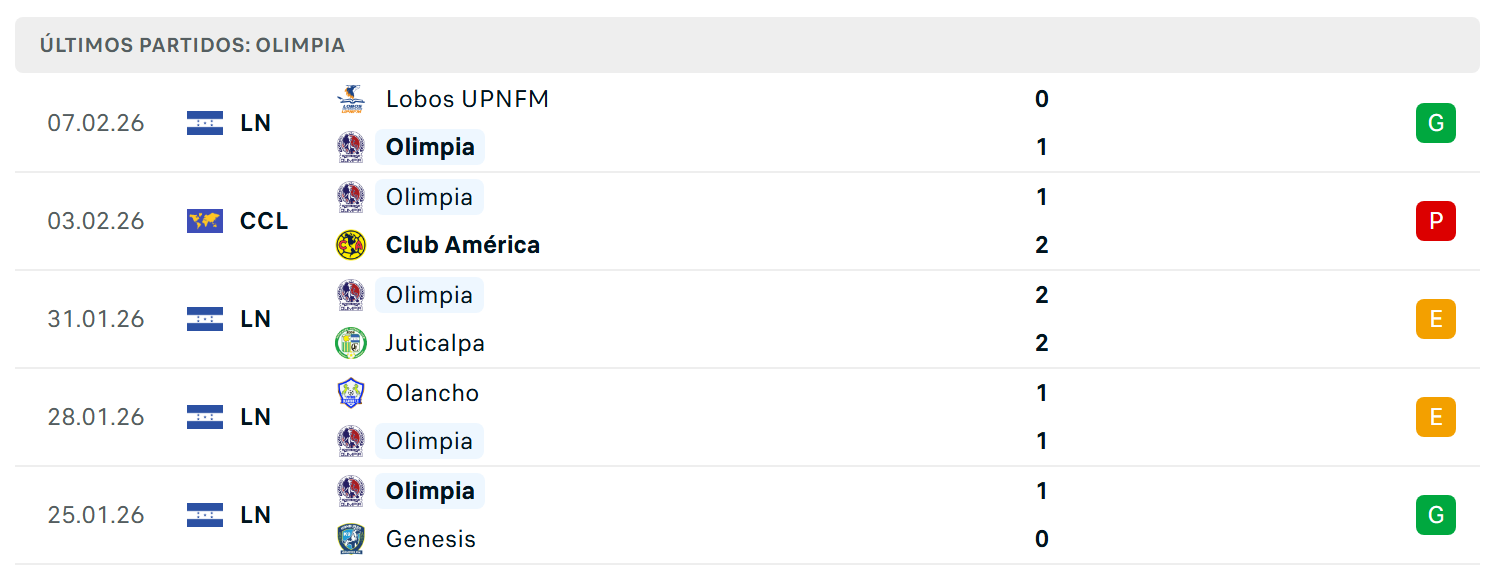Click the CCL world competition flag icon

pos(205,221)
